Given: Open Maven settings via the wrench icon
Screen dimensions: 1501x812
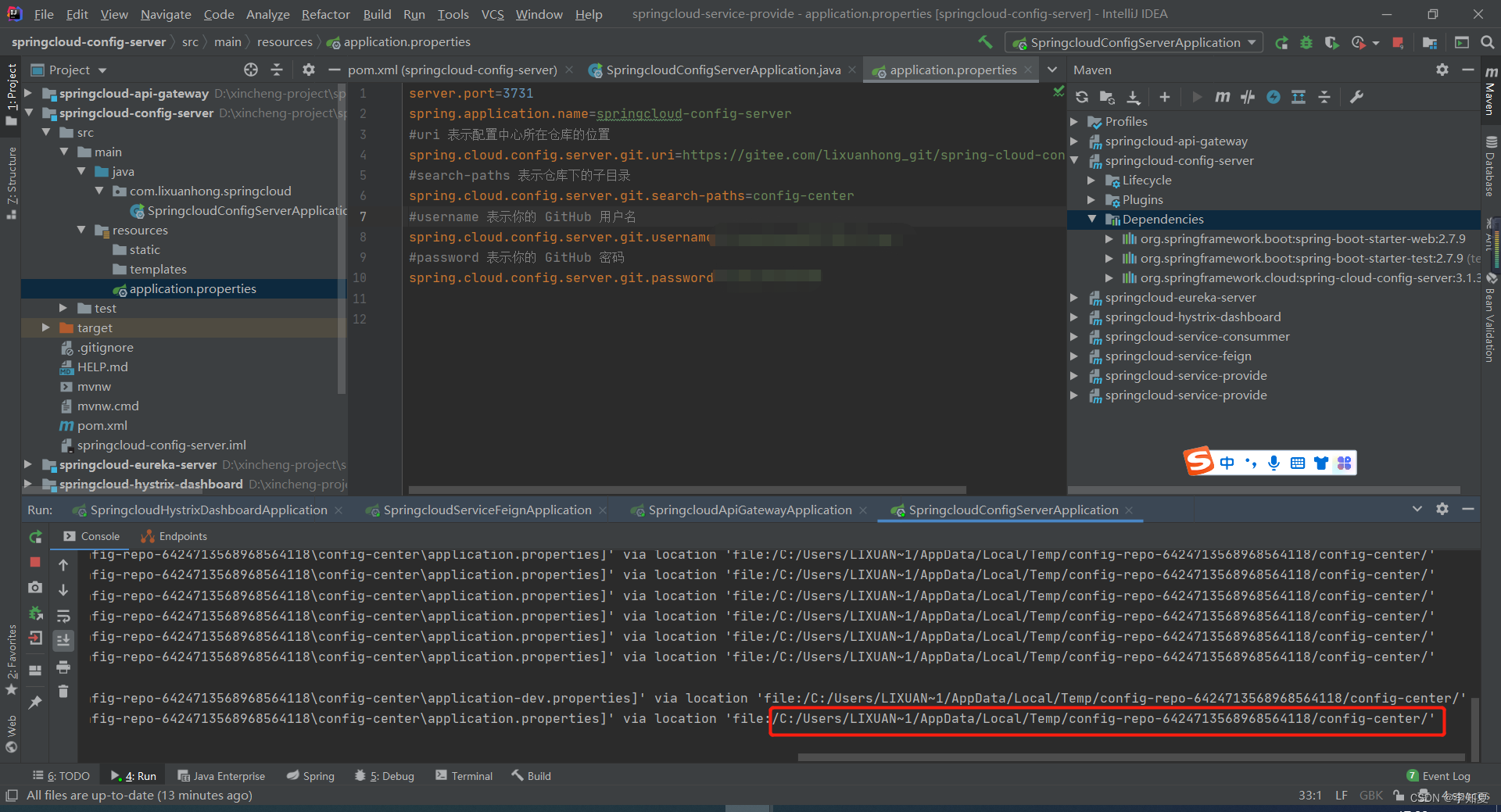Looking at the screenshot, I should pyautogui.click(x=1358, y=97).
